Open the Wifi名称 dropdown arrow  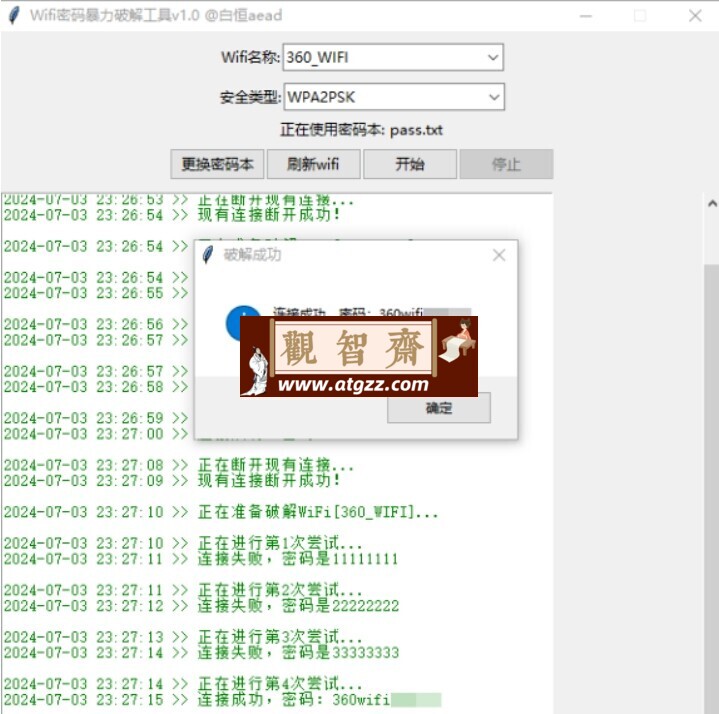click(493, 57)
